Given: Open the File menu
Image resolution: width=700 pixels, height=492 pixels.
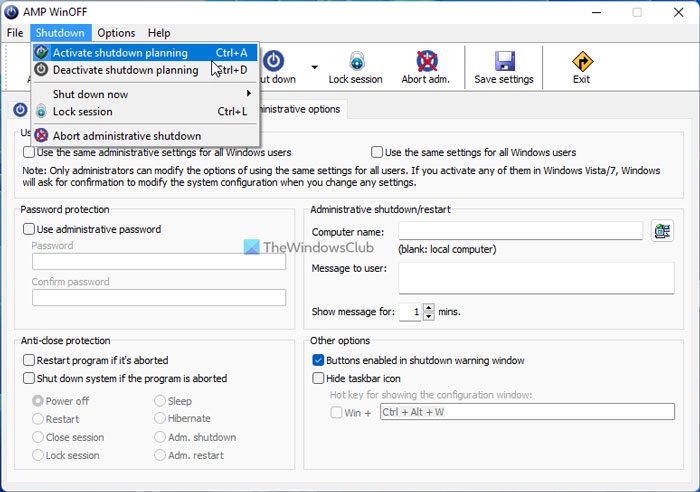Looking at the screenshot, I should pyautogui.click(x=15, y=33).
